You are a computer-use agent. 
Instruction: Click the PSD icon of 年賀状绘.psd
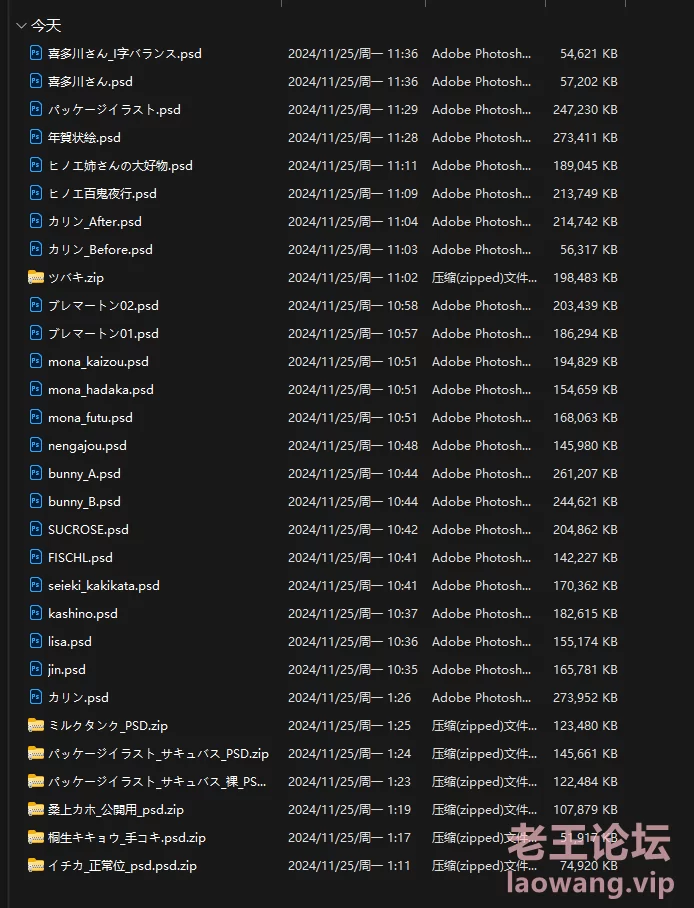pyautogui.click(x=36, y=137)
